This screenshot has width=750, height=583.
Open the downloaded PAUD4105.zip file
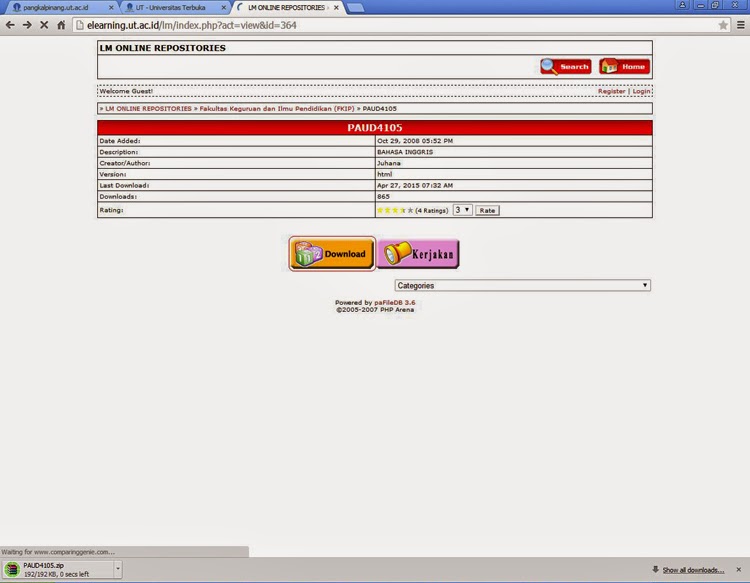[x=57, y=569]
